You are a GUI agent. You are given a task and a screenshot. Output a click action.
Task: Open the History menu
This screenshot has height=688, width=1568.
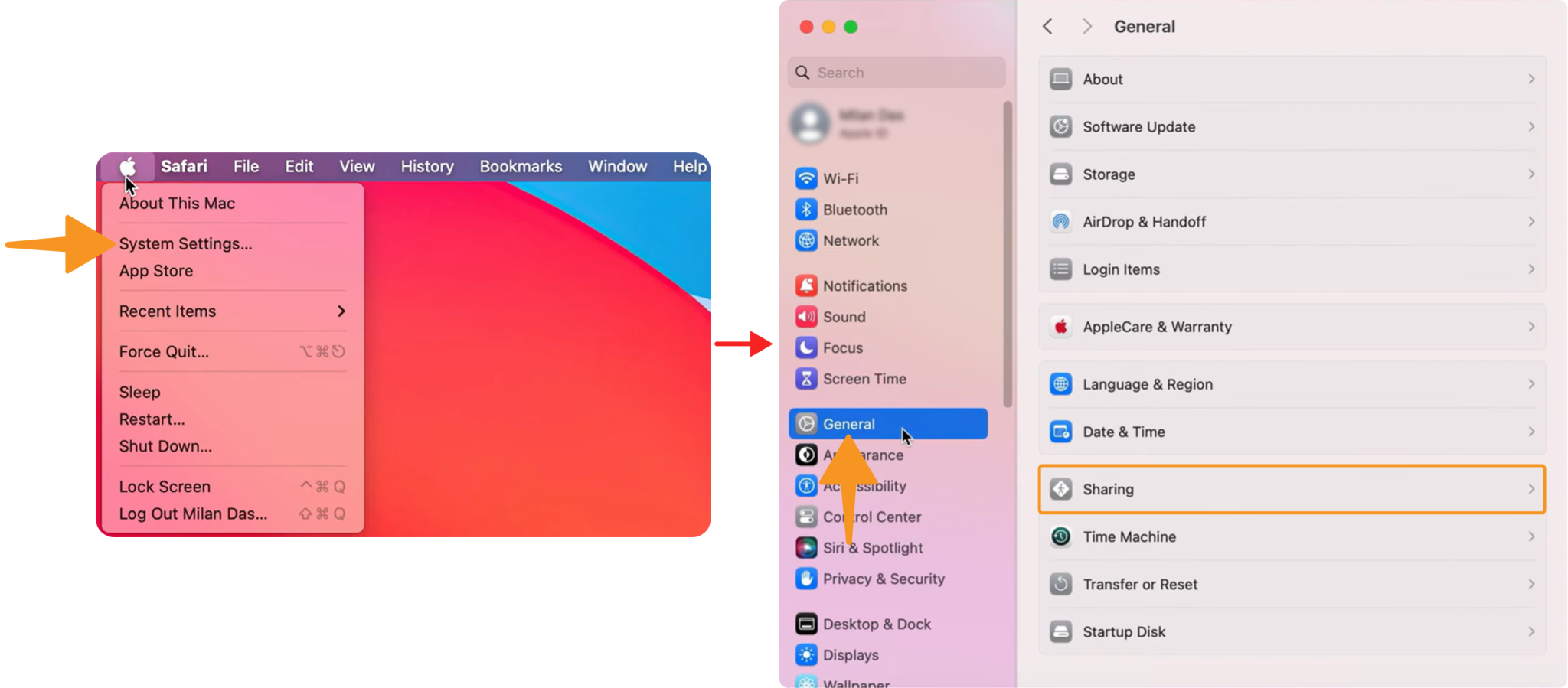427,166
